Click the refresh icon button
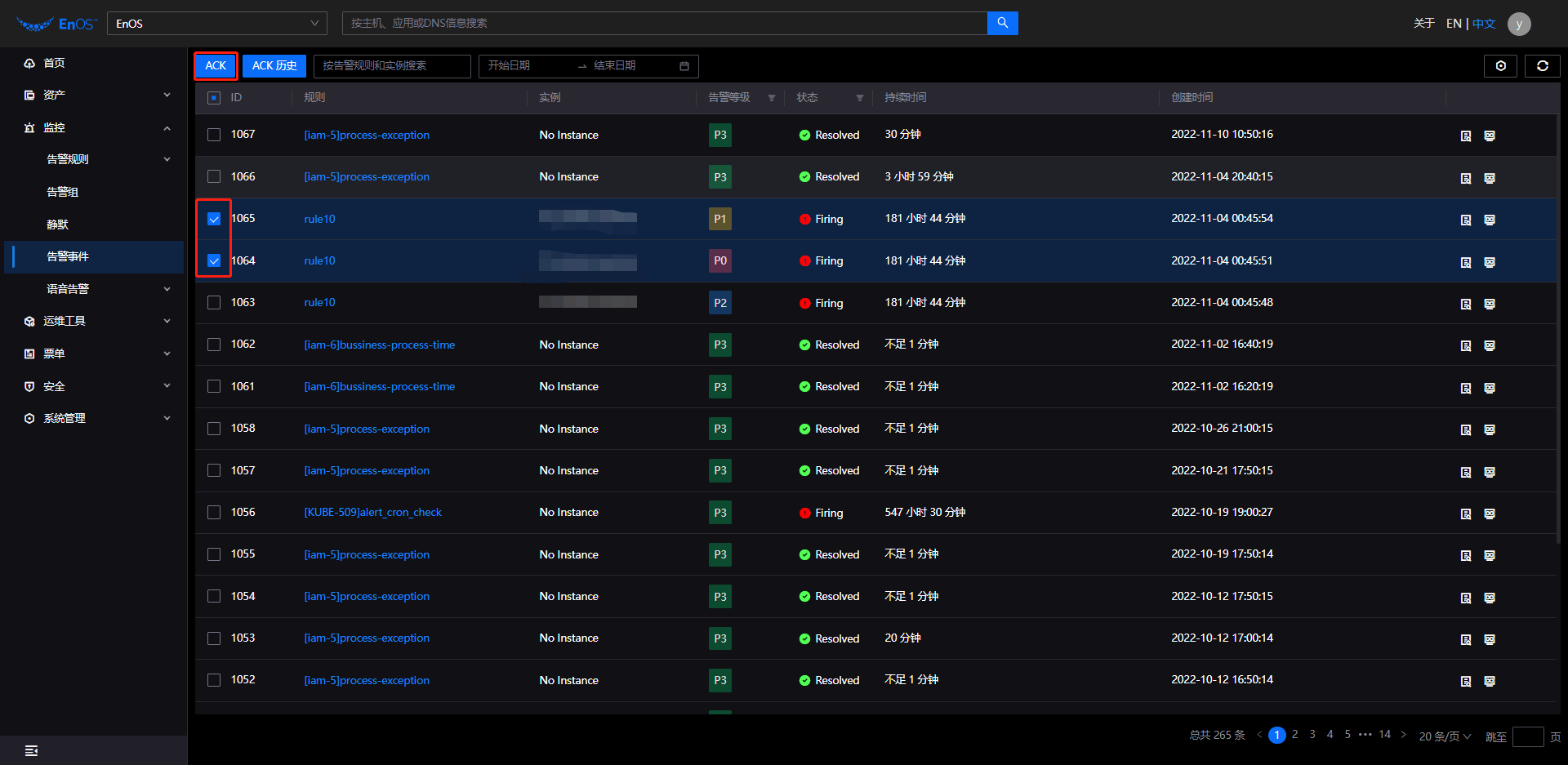Image resolution: width=1568 pixels, height=765 pixels. click(x=1542, y=66)
